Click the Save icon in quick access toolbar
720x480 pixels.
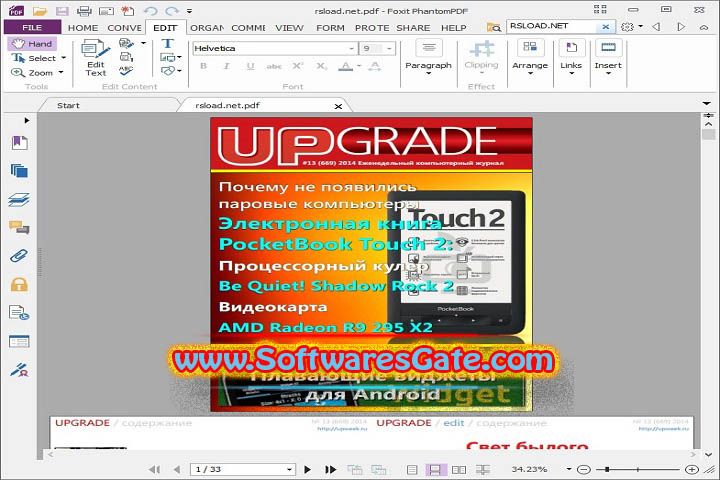coord(62,11)
